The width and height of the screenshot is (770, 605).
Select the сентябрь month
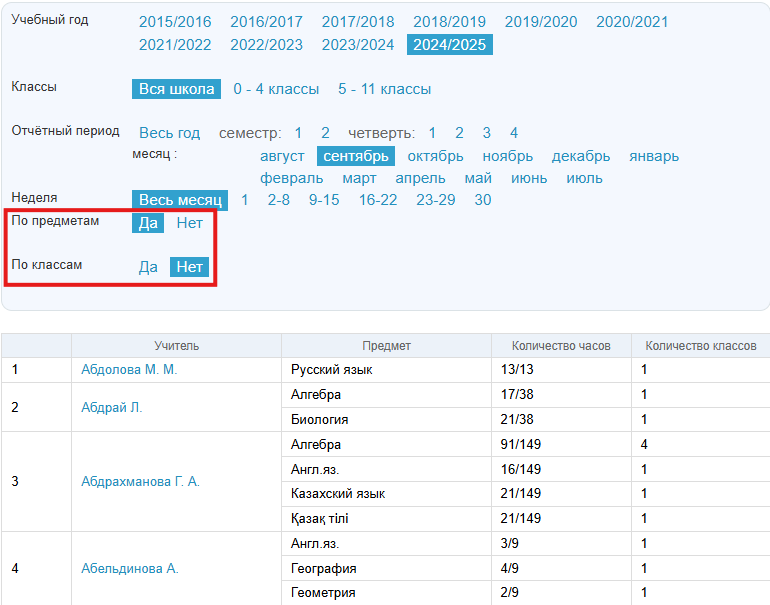click(356, 156)
